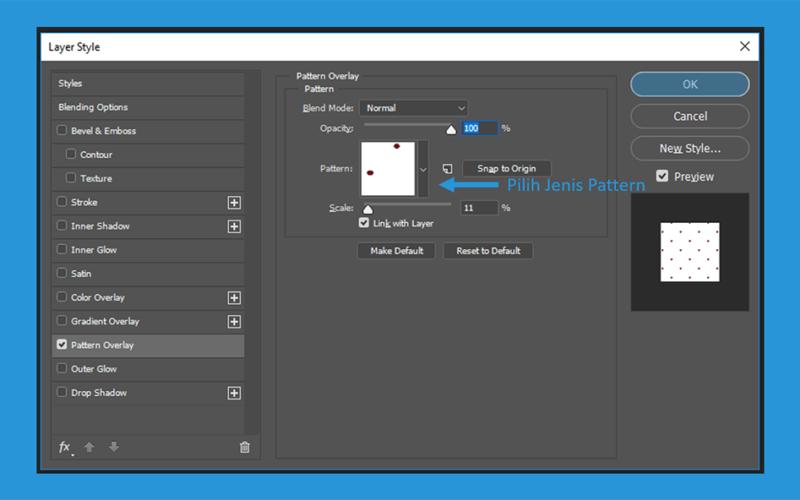
Task: Open the pattern picker dropdown arrow
Action: [423, 169]
